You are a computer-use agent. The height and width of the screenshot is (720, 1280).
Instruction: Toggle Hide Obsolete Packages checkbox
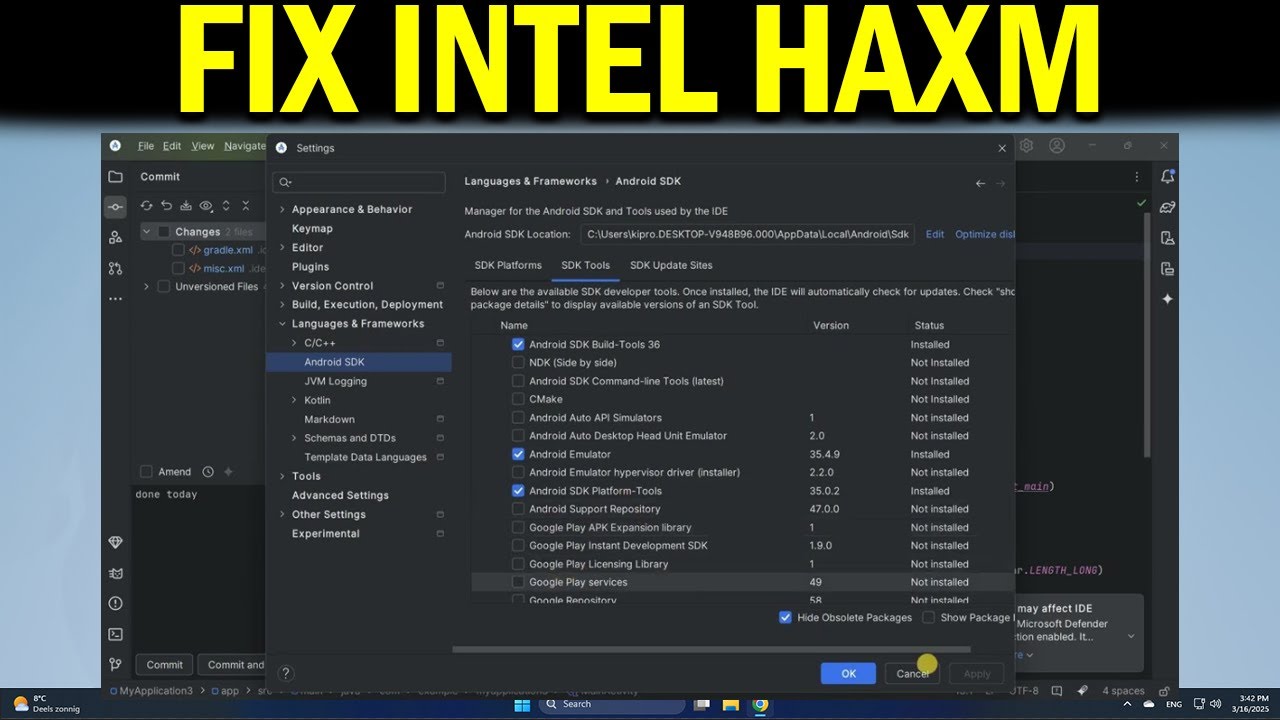(785, 617)
